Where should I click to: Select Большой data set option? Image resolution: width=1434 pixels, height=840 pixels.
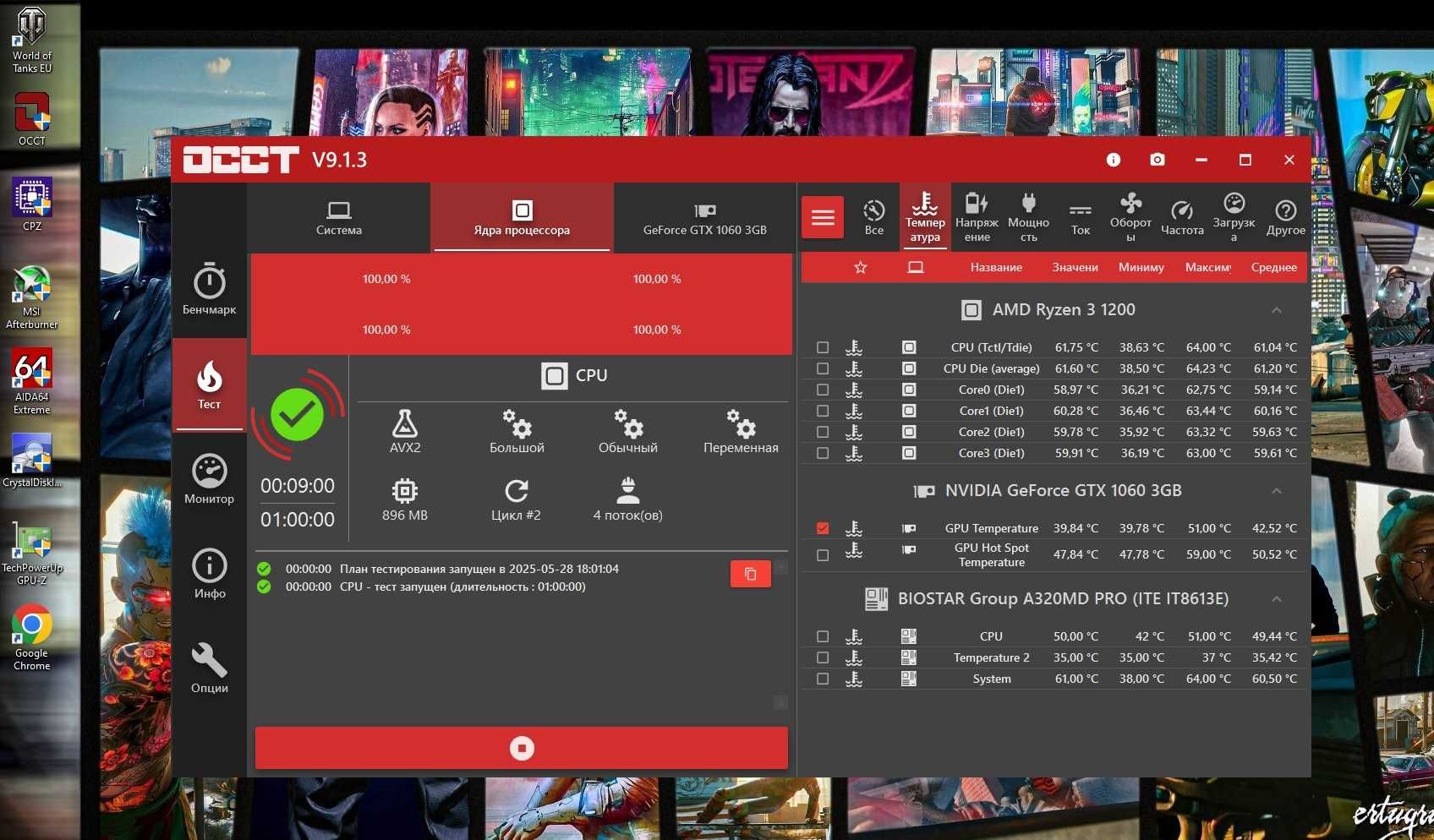coord(517,432)
